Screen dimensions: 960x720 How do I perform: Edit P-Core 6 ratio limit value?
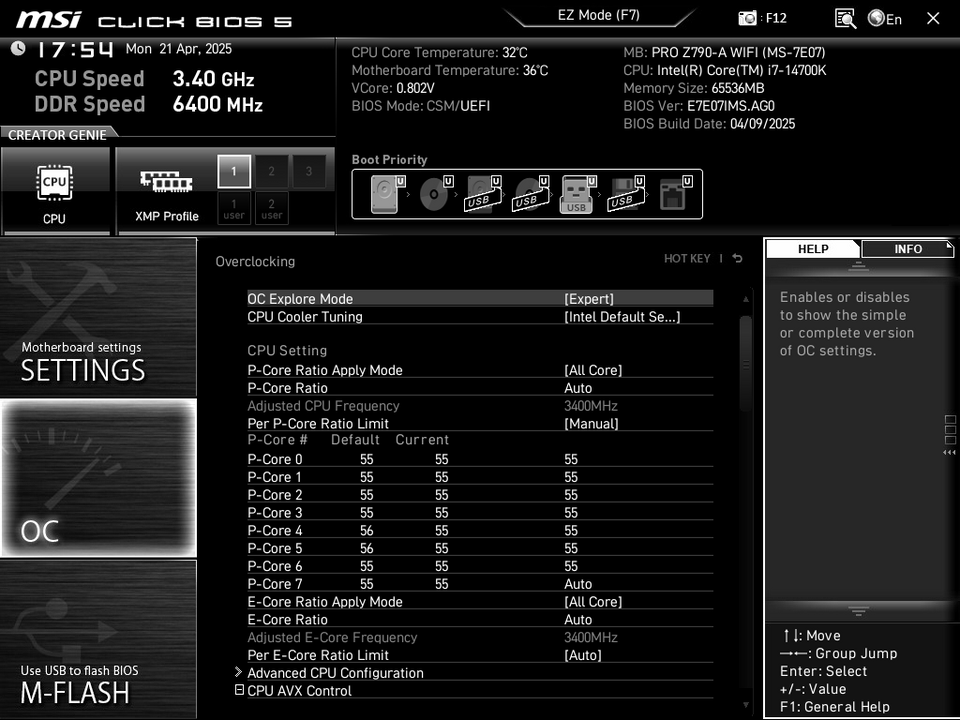[x=571, y=566]
